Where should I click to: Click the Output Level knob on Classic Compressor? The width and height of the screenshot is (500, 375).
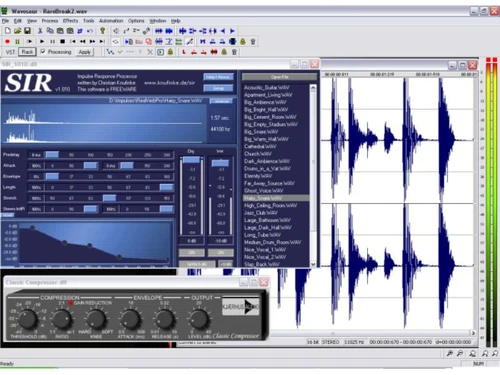tap(199, 319)
